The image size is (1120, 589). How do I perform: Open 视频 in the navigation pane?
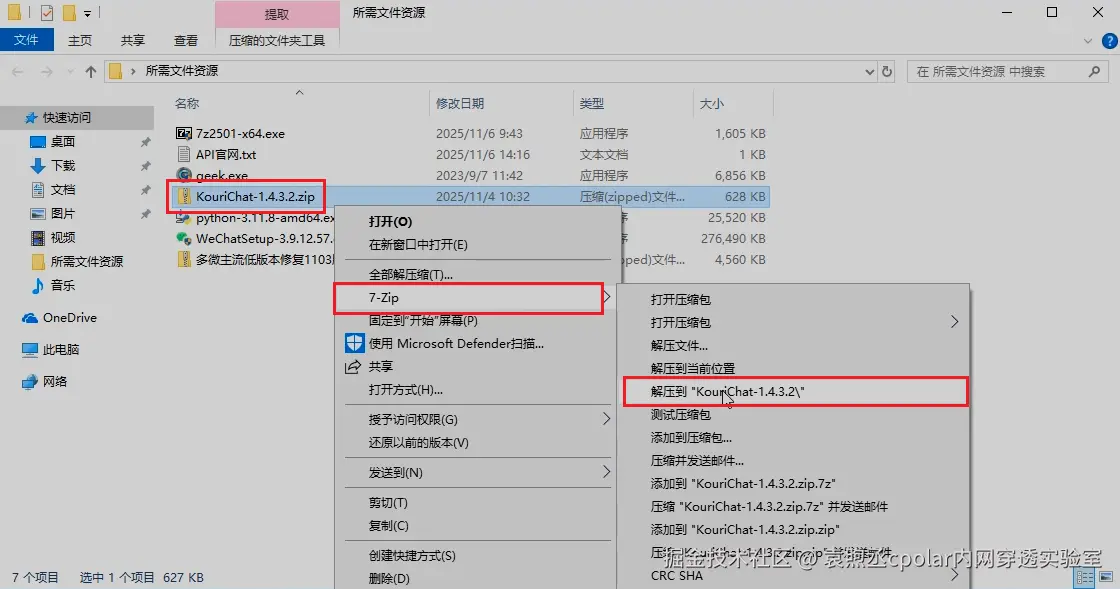point(63,237)
